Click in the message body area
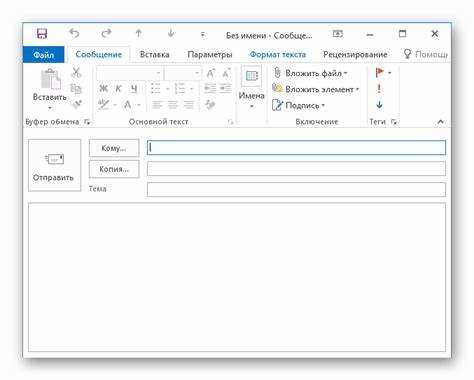Image resolution: width=474 pixels, height=380 pixels. coord(237,277)
